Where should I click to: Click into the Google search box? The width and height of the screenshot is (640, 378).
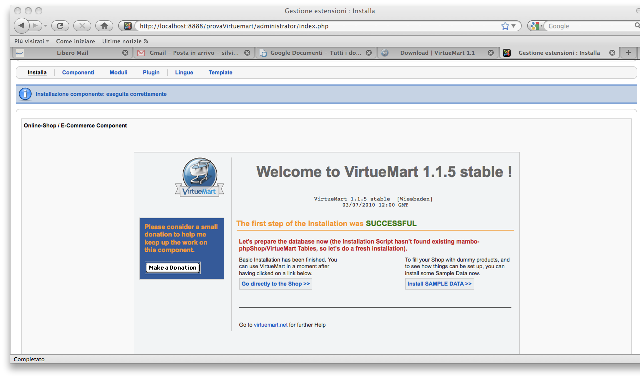(590, 26)
